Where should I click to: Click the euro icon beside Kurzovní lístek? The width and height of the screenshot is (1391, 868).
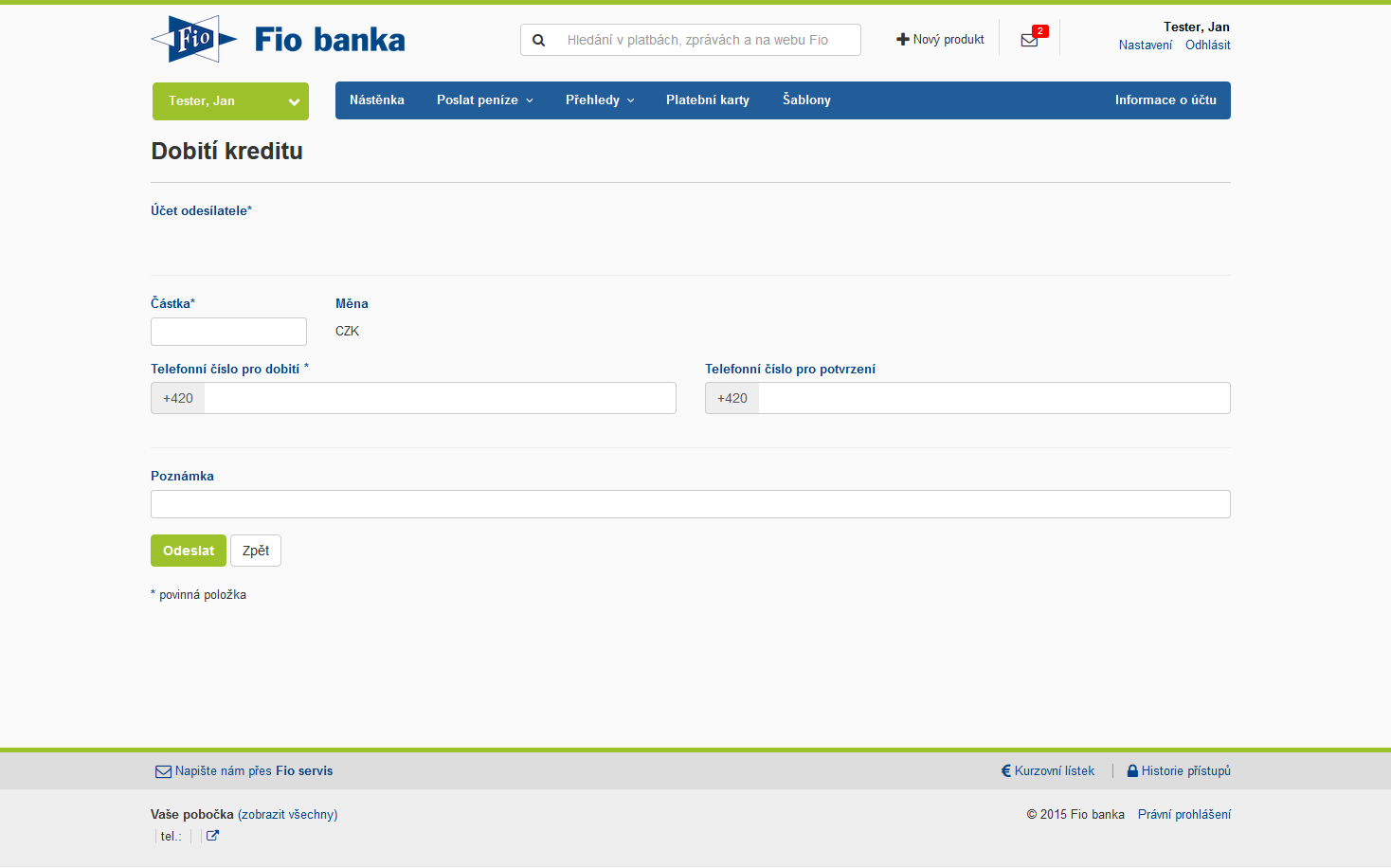tap(1006, 770)
